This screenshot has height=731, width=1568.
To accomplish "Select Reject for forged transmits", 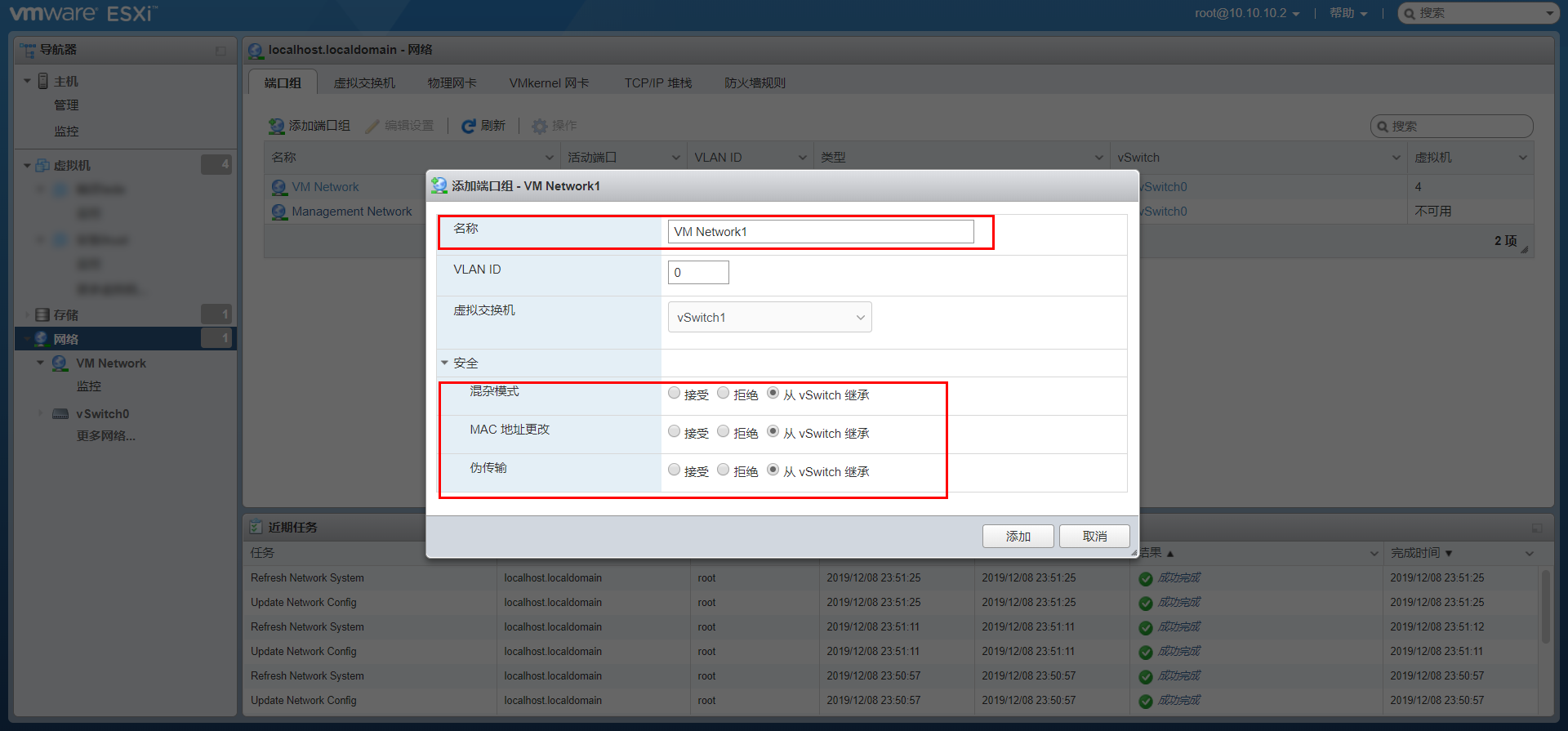I will [x=724, y=470].
